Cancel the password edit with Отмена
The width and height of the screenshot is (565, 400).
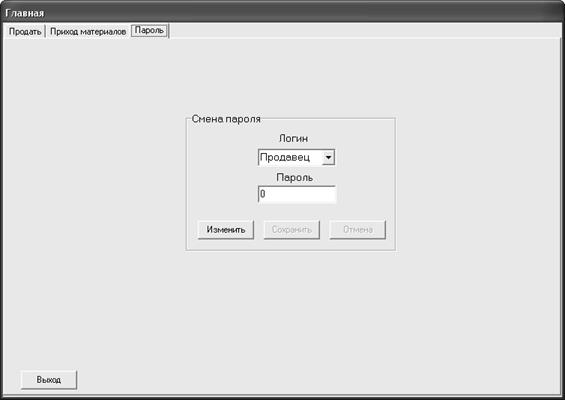tap(357, 230)
